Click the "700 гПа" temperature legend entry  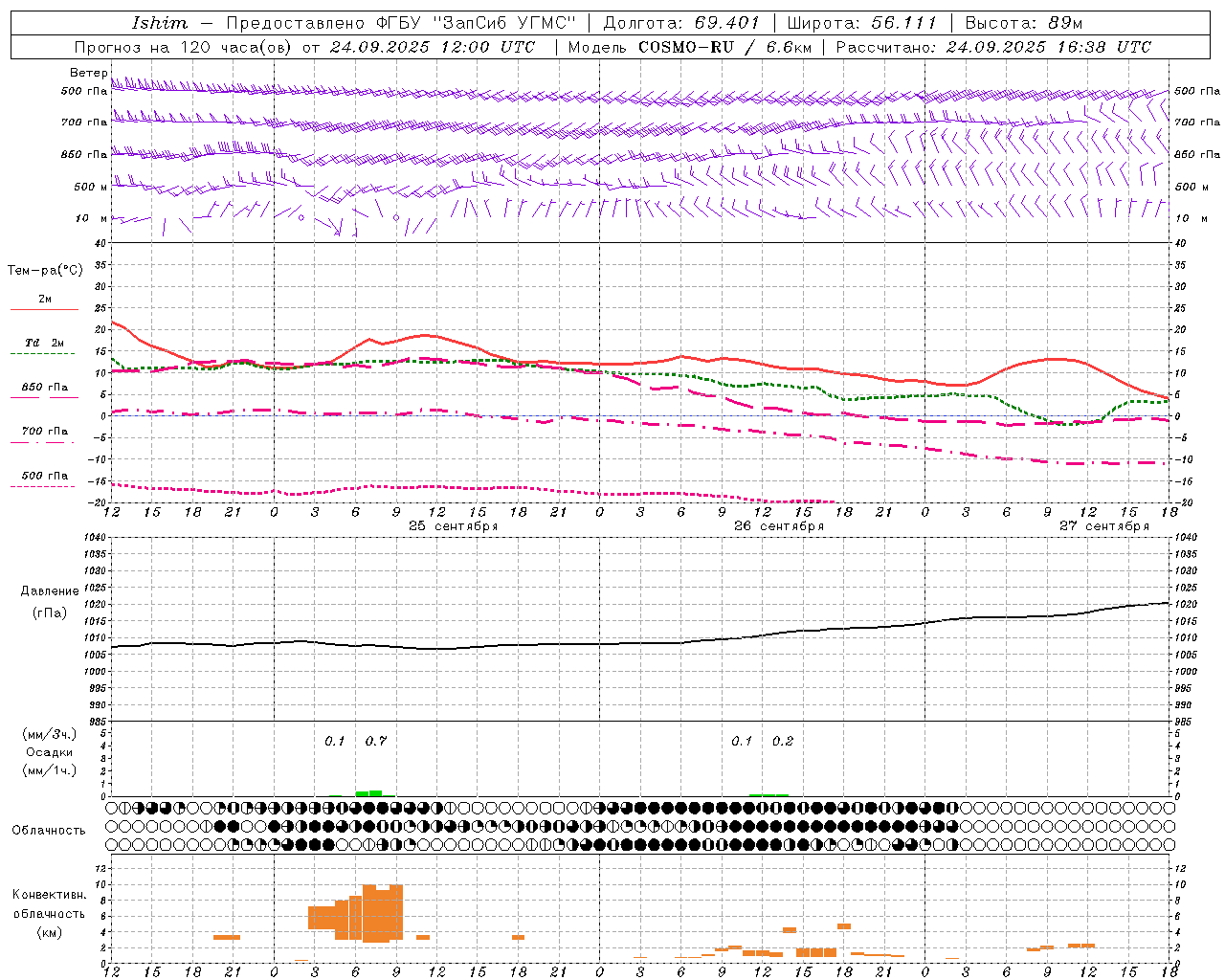[45, 431]
